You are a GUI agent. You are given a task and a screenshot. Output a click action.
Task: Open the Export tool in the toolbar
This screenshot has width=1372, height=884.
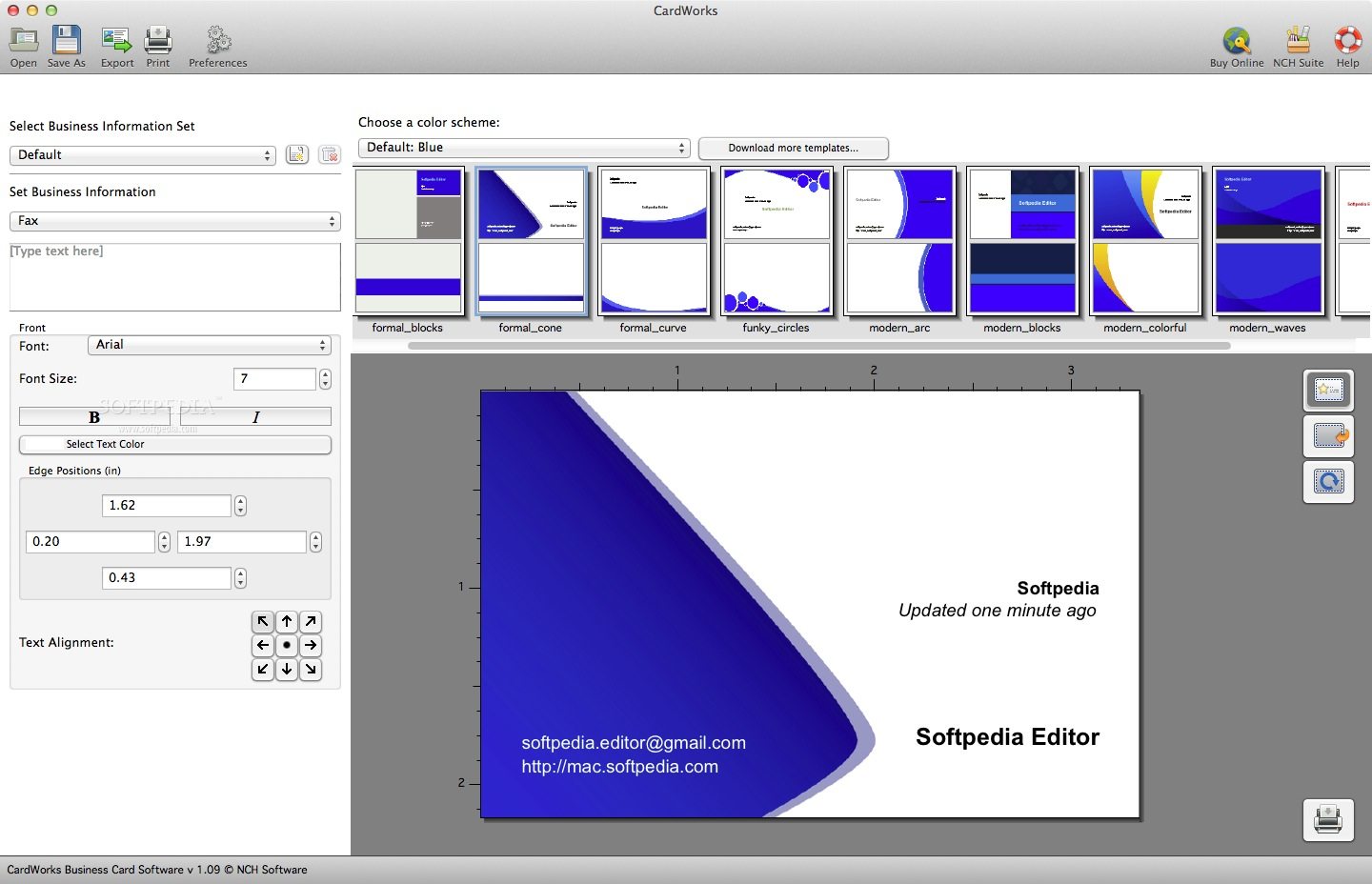[x=116, y=44]
